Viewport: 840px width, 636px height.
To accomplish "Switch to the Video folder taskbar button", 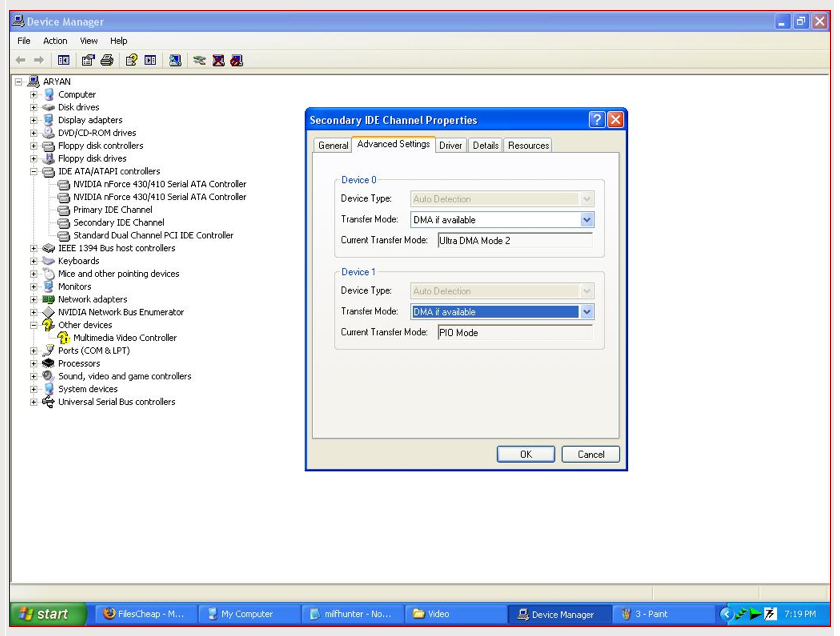I will 455,614.
